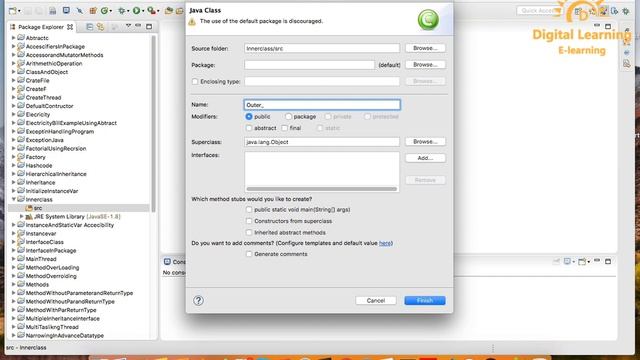Expand the Abtractc project
This screenshot has width=640, height=360.
[13, 38]
